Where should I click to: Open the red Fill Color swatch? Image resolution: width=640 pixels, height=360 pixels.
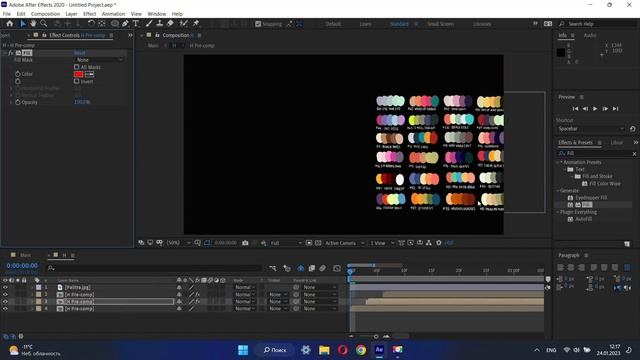[79, 74]
